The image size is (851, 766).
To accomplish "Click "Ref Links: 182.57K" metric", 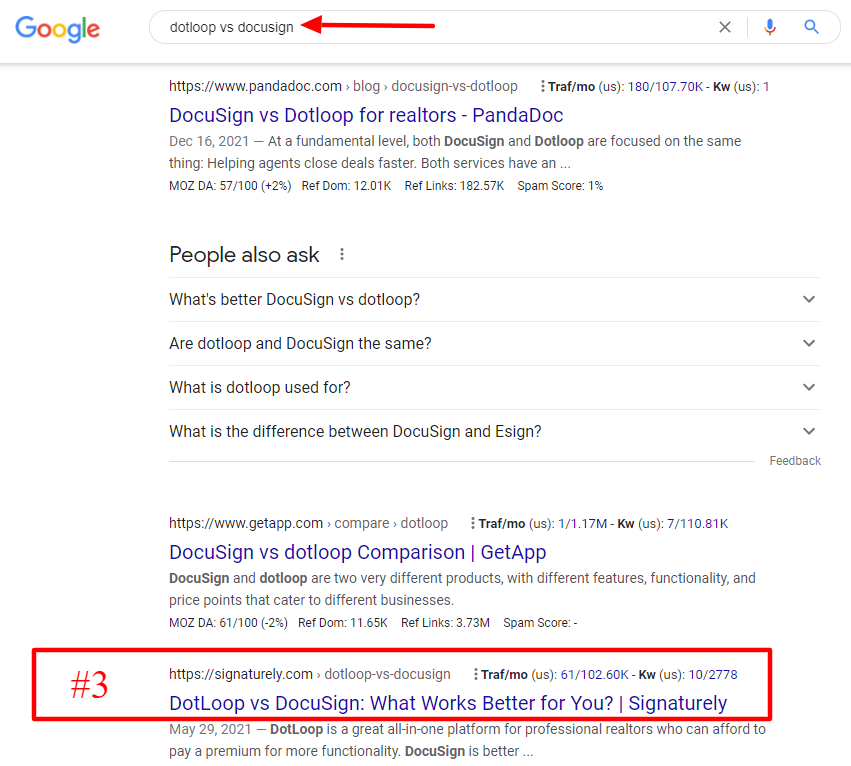I will coord(454,186).
